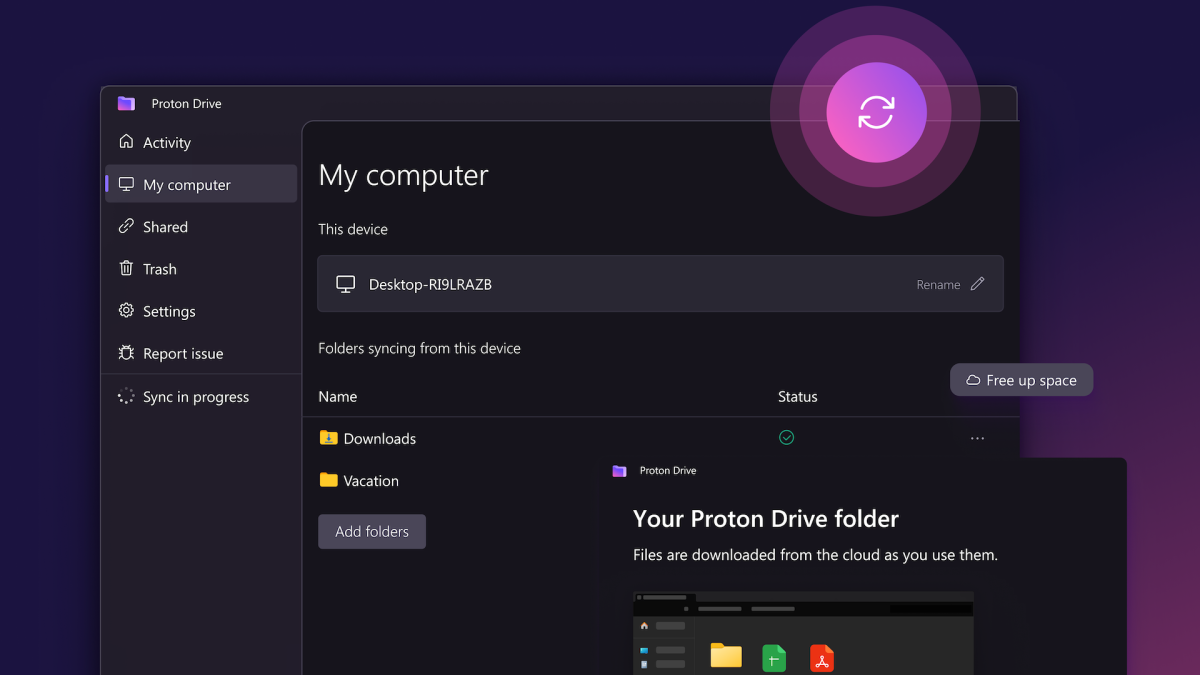Open Trash from the sidebar
Screen dimensions: 1200x675
click(x=159, y=269)
